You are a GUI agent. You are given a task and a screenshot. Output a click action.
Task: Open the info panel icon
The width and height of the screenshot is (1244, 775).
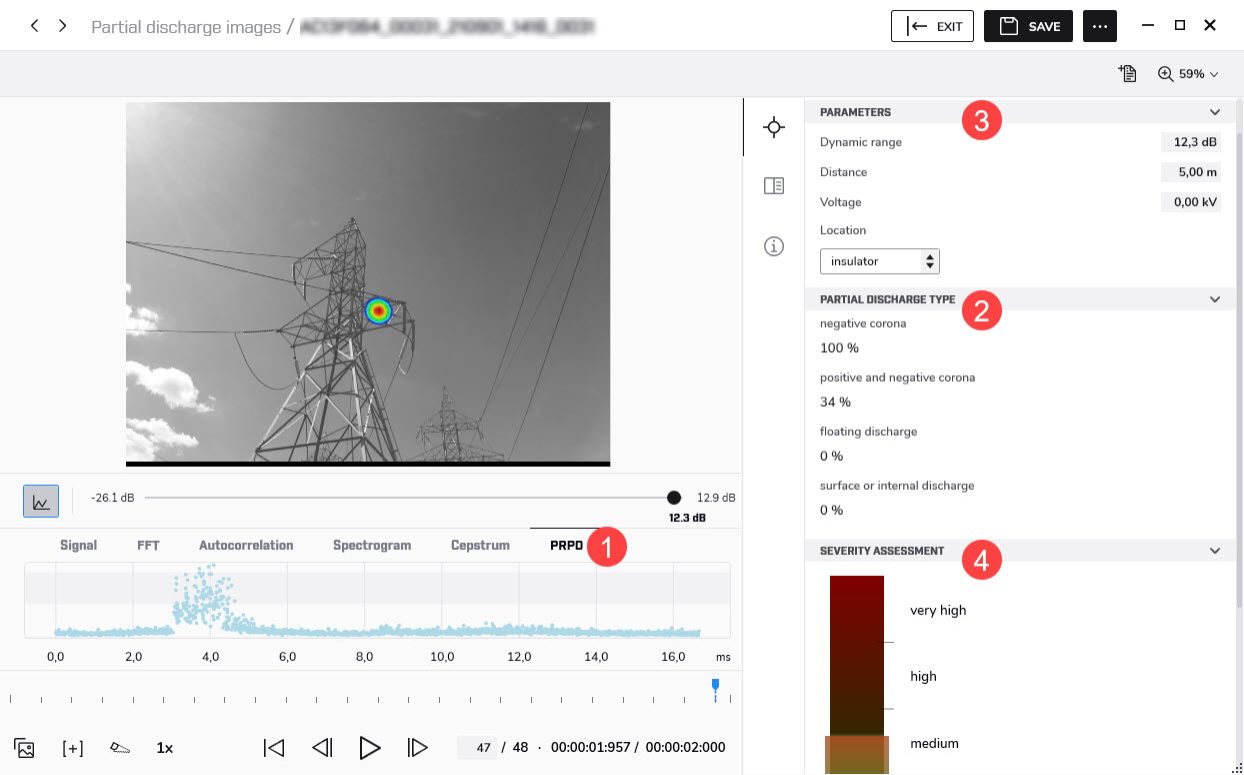773,246
